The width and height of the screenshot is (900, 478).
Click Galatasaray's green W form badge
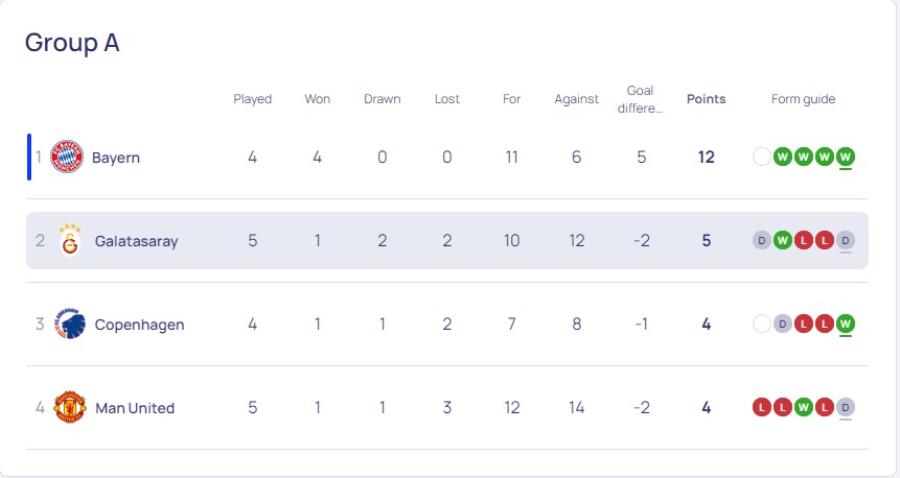782,240
